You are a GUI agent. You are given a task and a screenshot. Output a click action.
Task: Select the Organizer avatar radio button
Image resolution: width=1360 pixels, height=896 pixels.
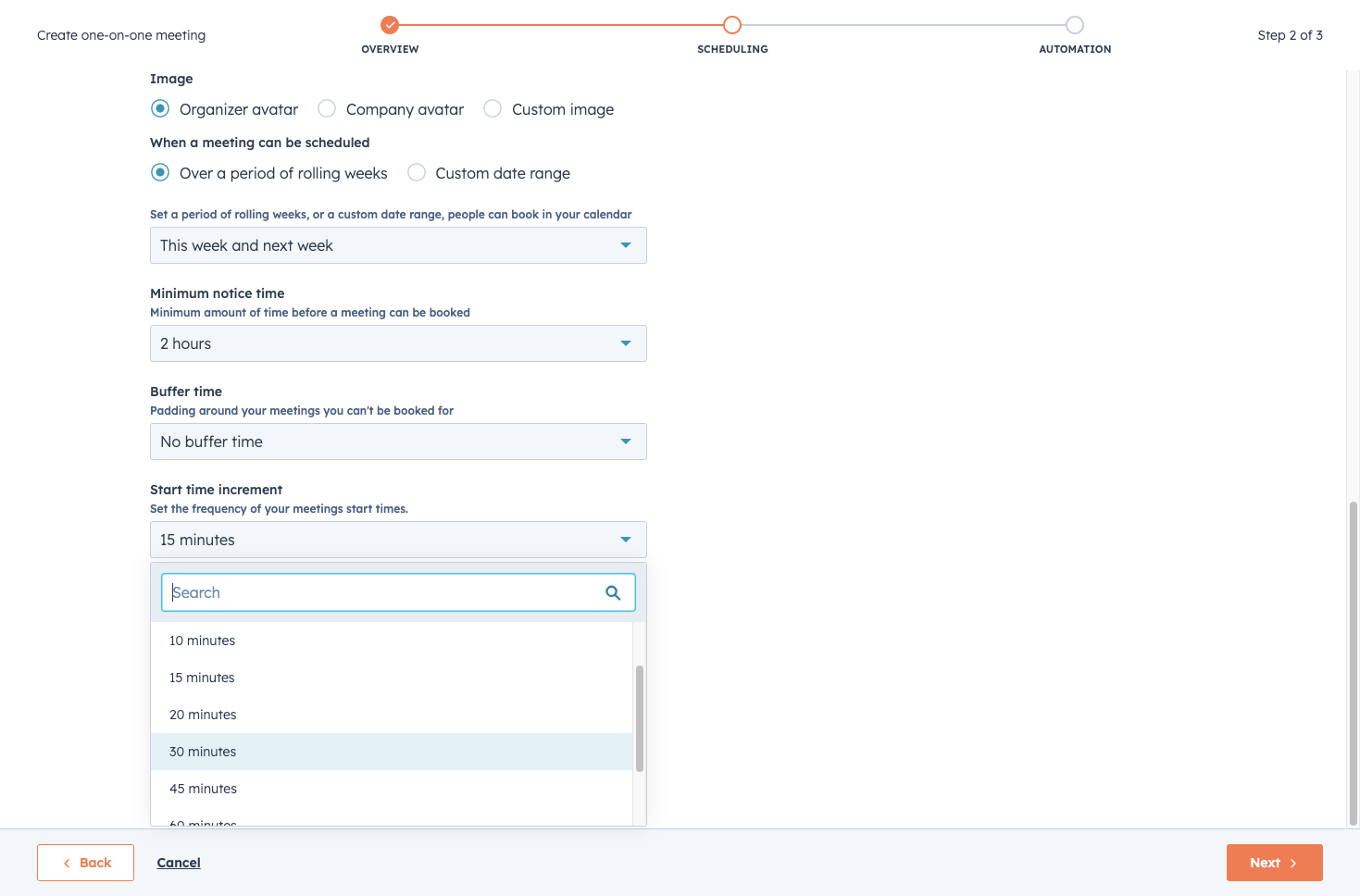160,108
